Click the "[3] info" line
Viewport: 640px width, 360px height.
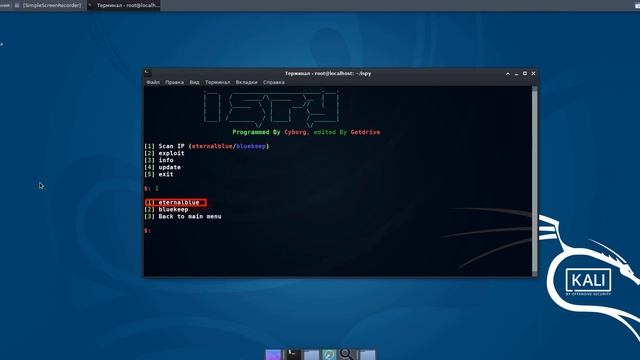point(159,160)
